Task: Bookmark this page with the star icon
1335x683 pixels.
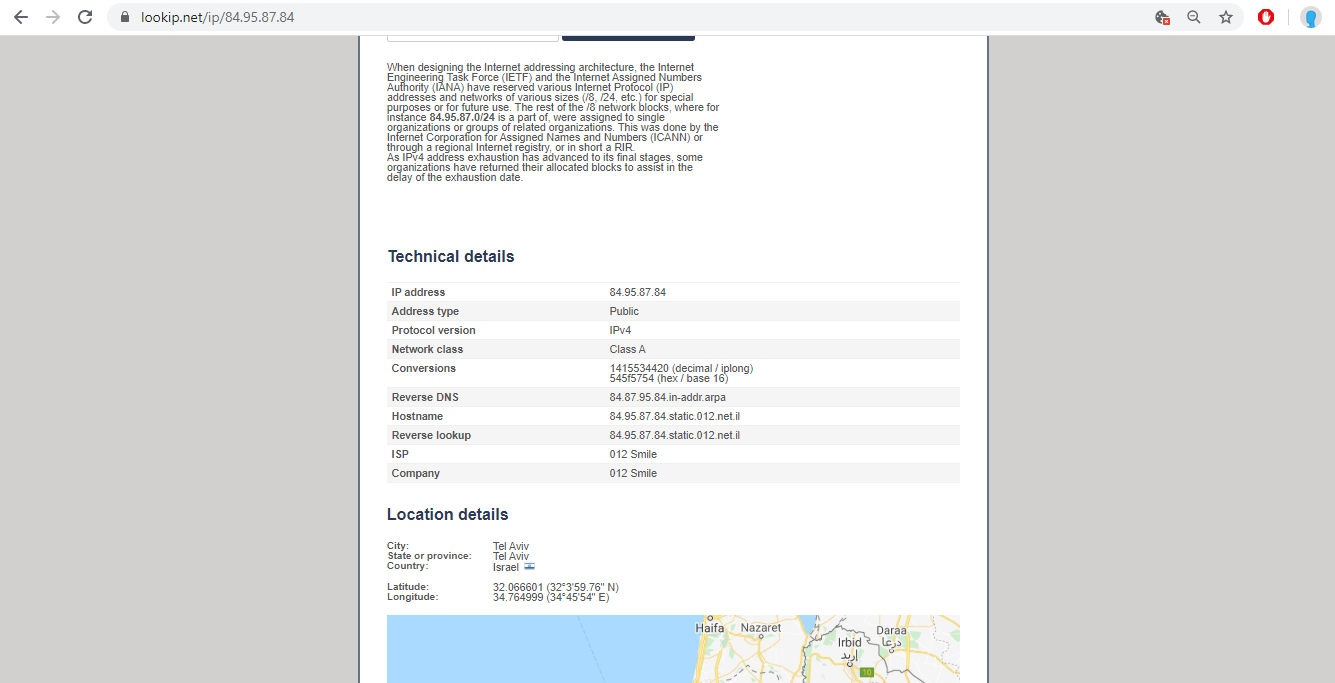Action: [x=1225, y=17]
